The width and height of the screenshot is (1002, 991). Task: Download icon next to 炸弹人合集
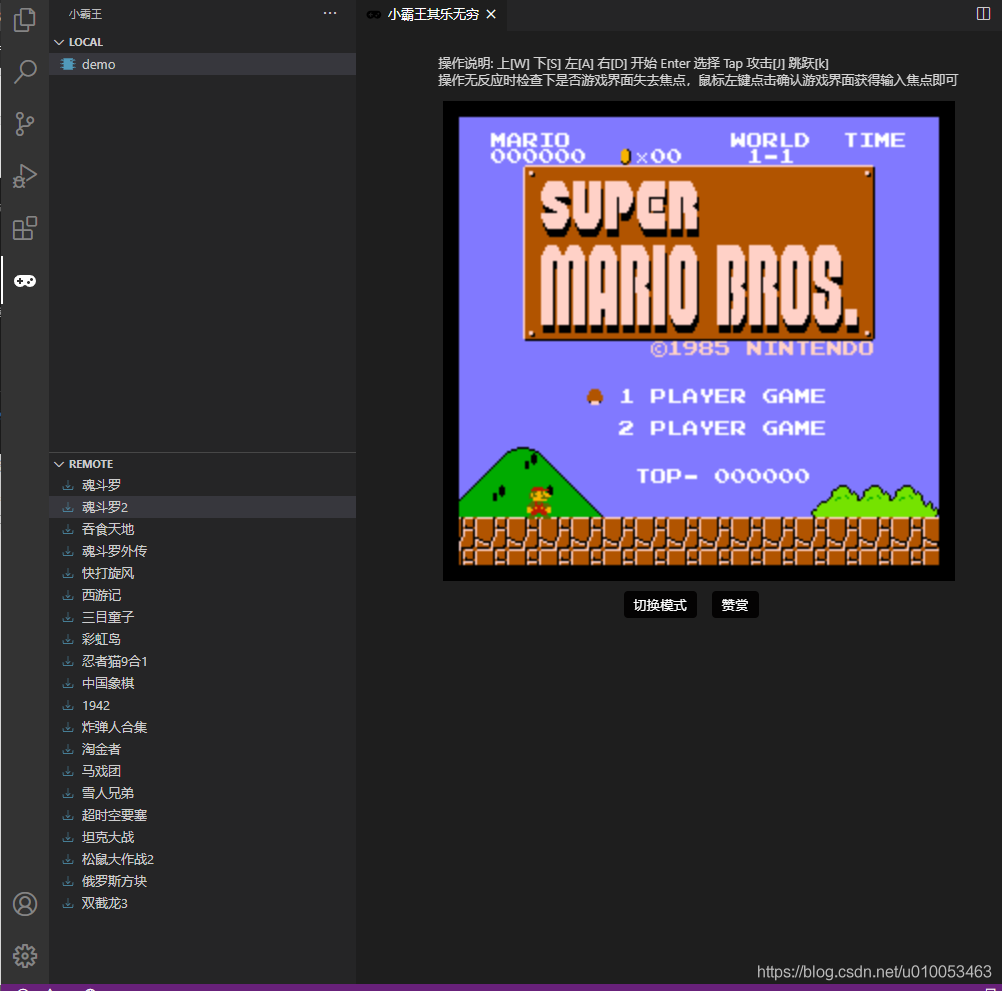68,728
